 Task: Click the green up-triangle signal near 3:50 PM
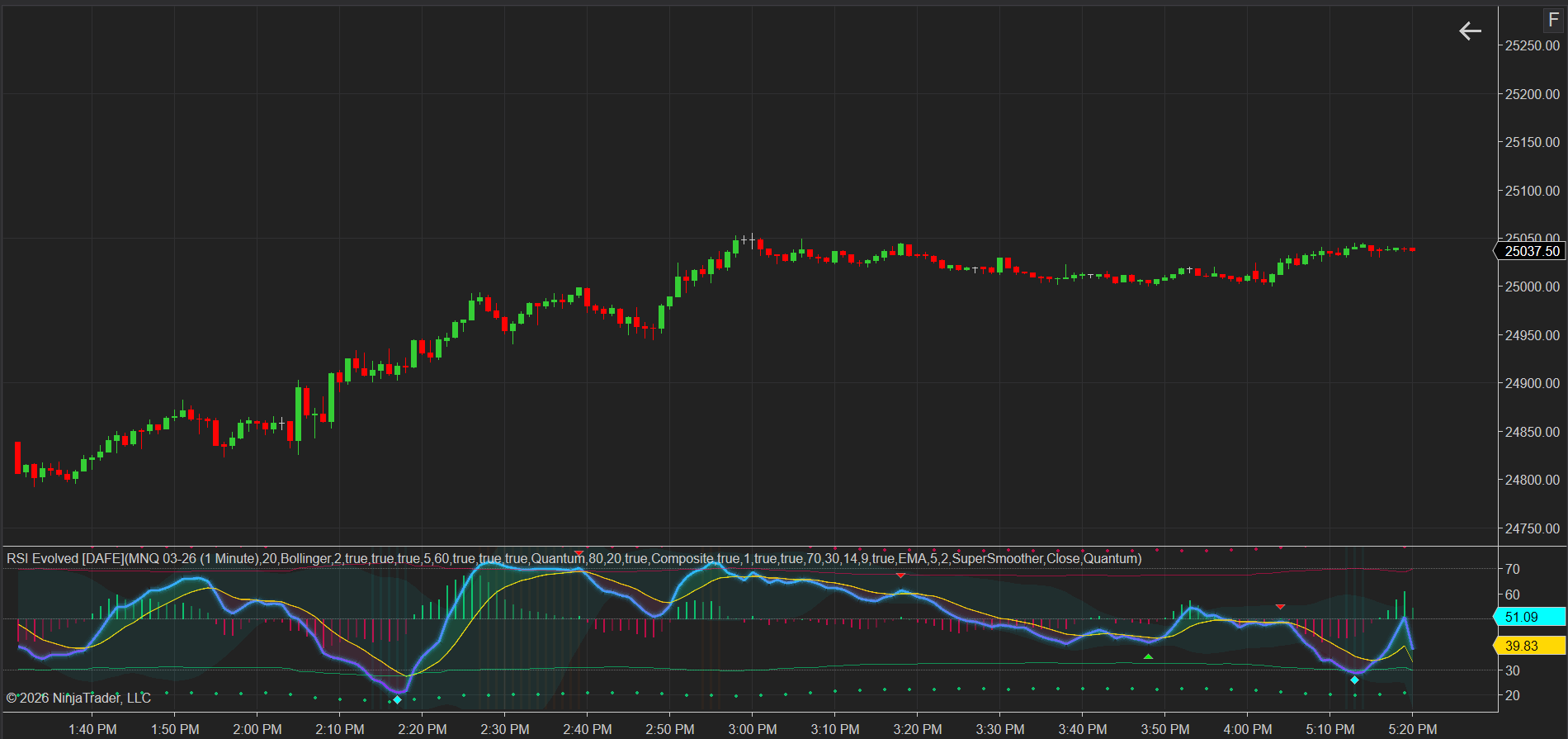[1148, 656]
